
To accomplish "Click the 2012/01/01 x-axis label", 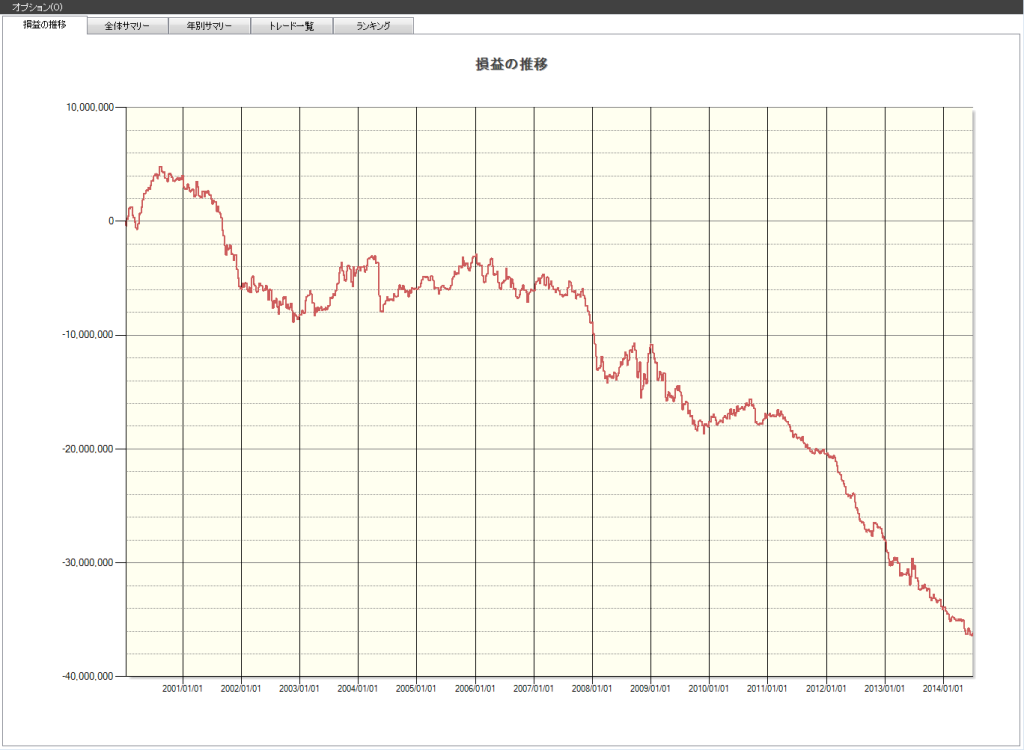I will (826, 689).
